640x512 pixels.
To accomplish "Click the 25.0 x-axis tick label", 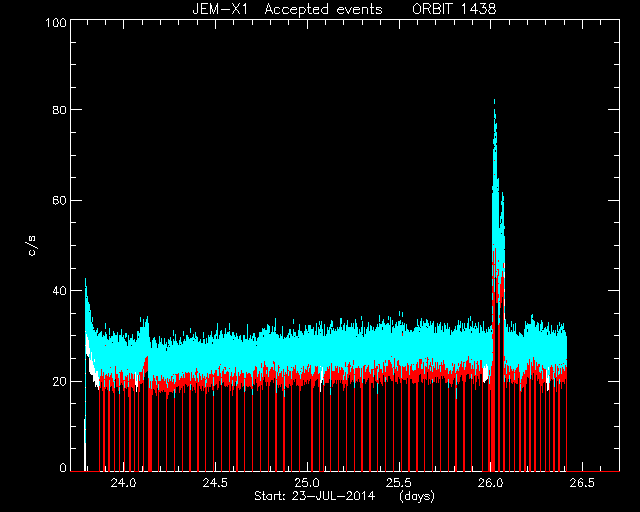I will pos(307,483).
